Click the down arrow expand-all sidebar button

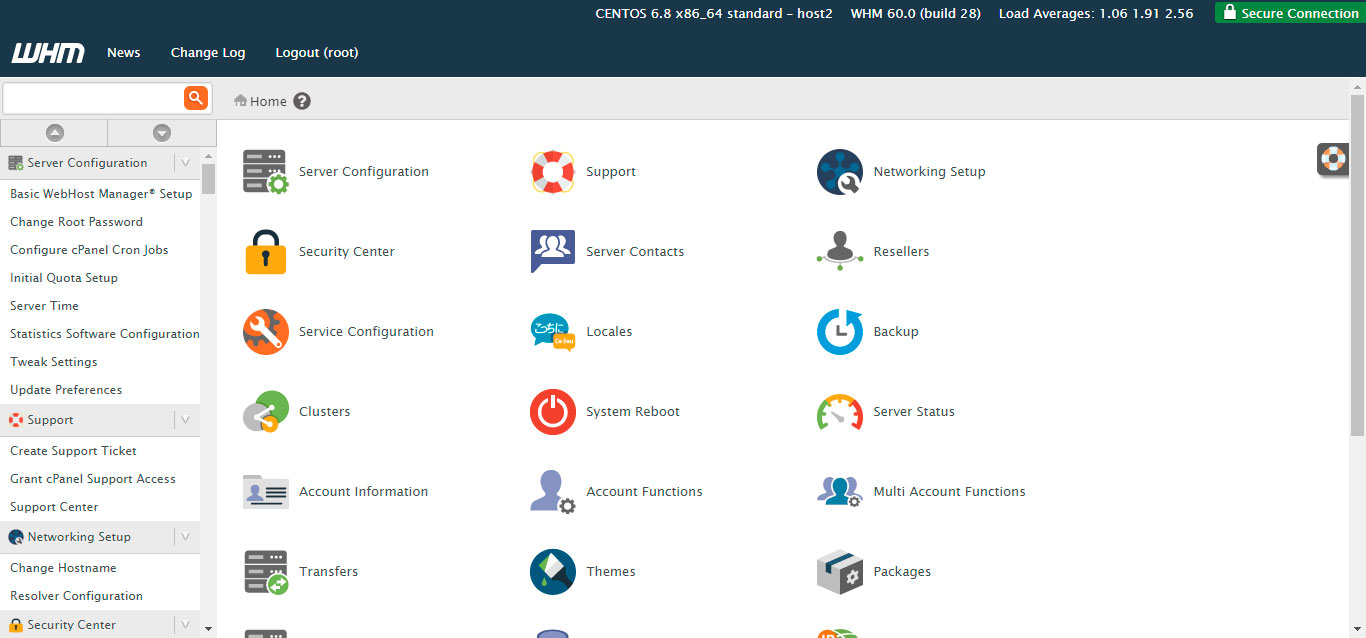click(x=162, y=133)
